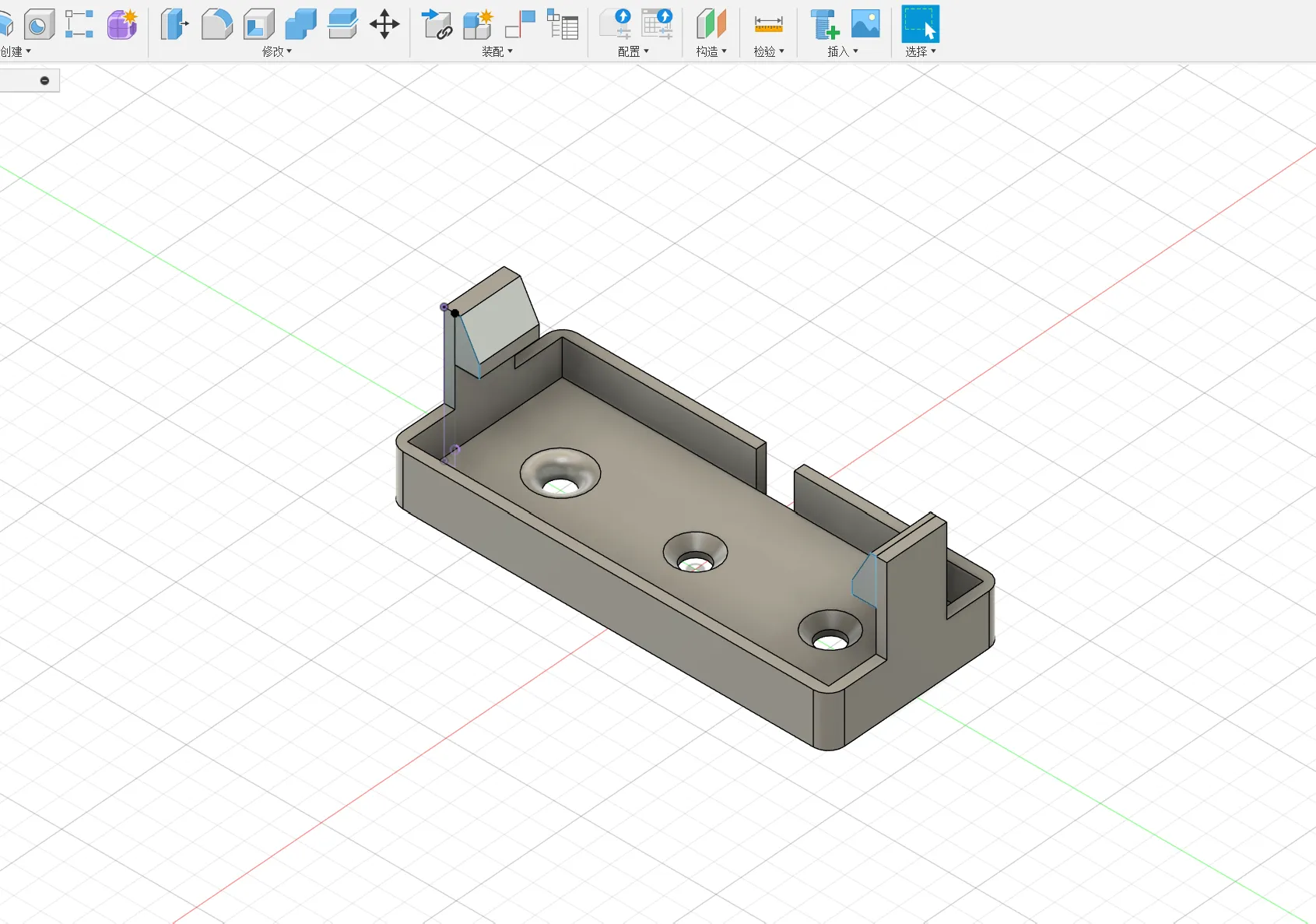Click Insert Linked Component icon
The height and width of the screenshot is (924, 1316).
click(437, 24)
